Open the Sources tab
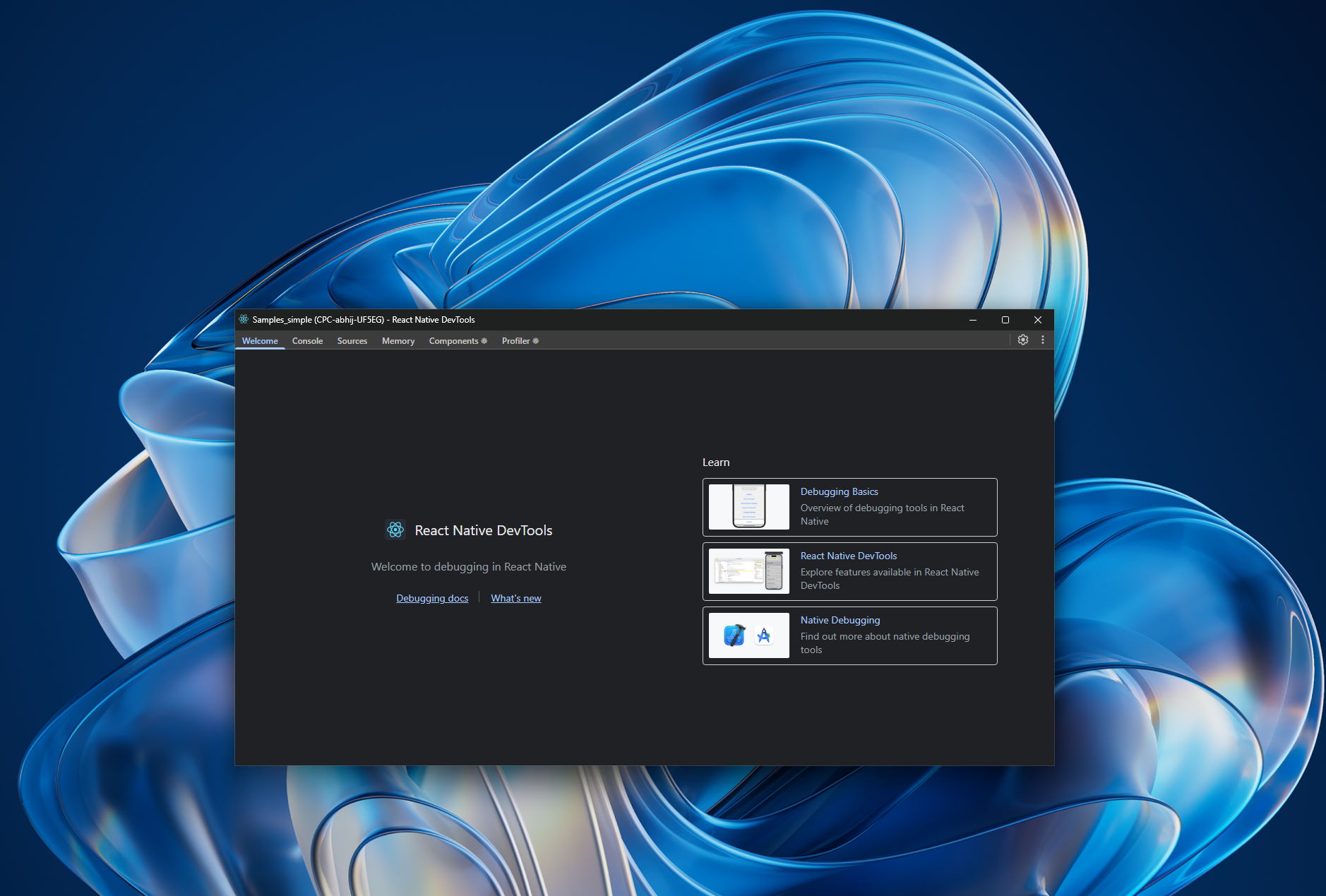 click(352, 341)
